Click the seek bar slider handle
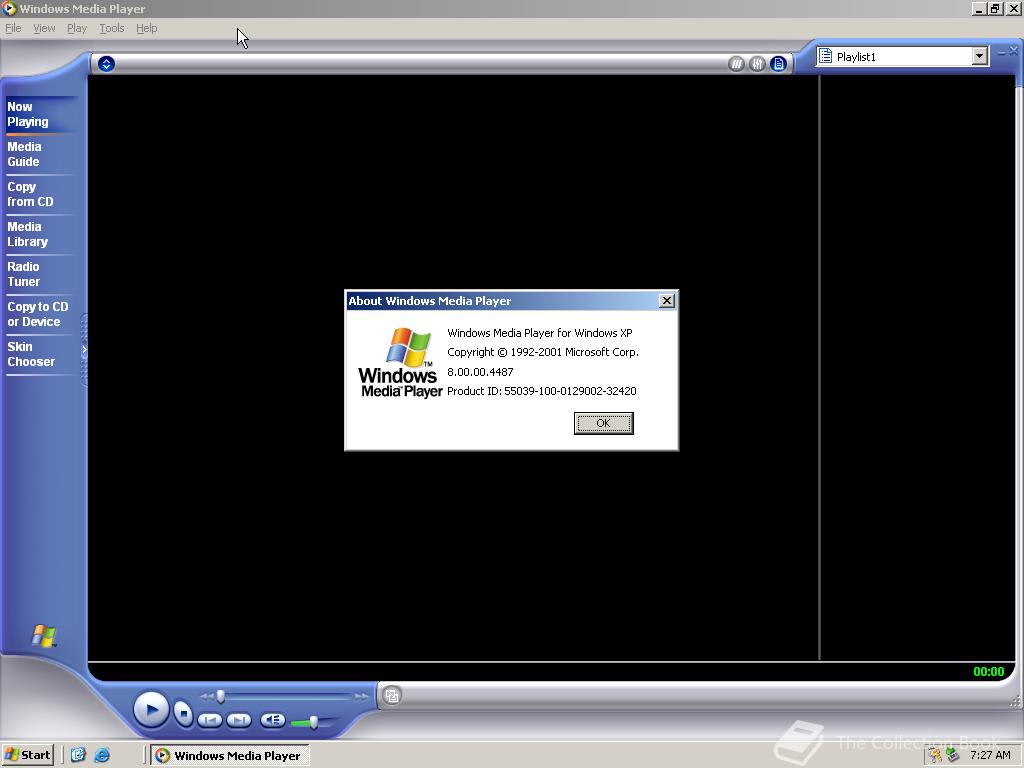Image resolution: width=1024 pixels, height=768 pixels. pos(221,697)
